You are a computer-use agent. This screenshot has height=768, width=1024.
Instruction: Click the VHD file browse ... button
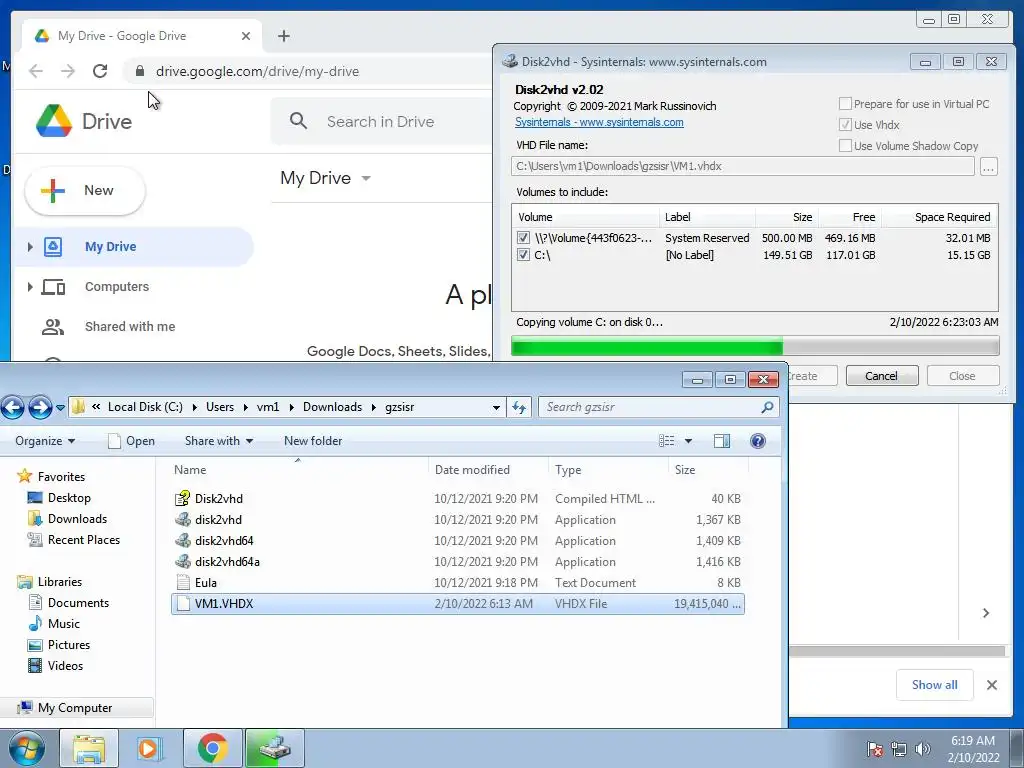click(x=989, y=167)
